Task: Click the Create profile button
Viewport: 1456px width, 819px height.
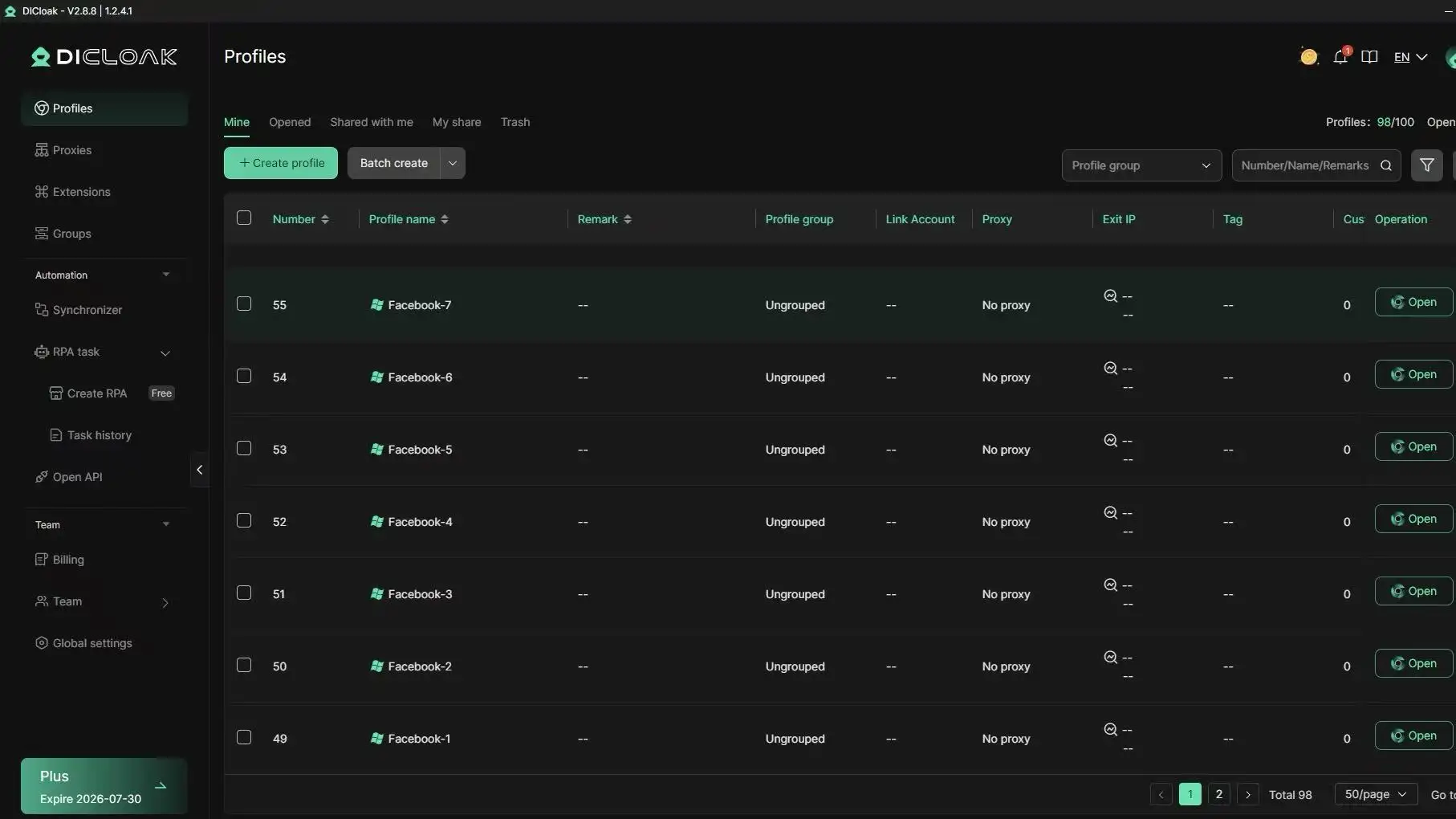Action: pyautogui.click(x=281, y=163)
